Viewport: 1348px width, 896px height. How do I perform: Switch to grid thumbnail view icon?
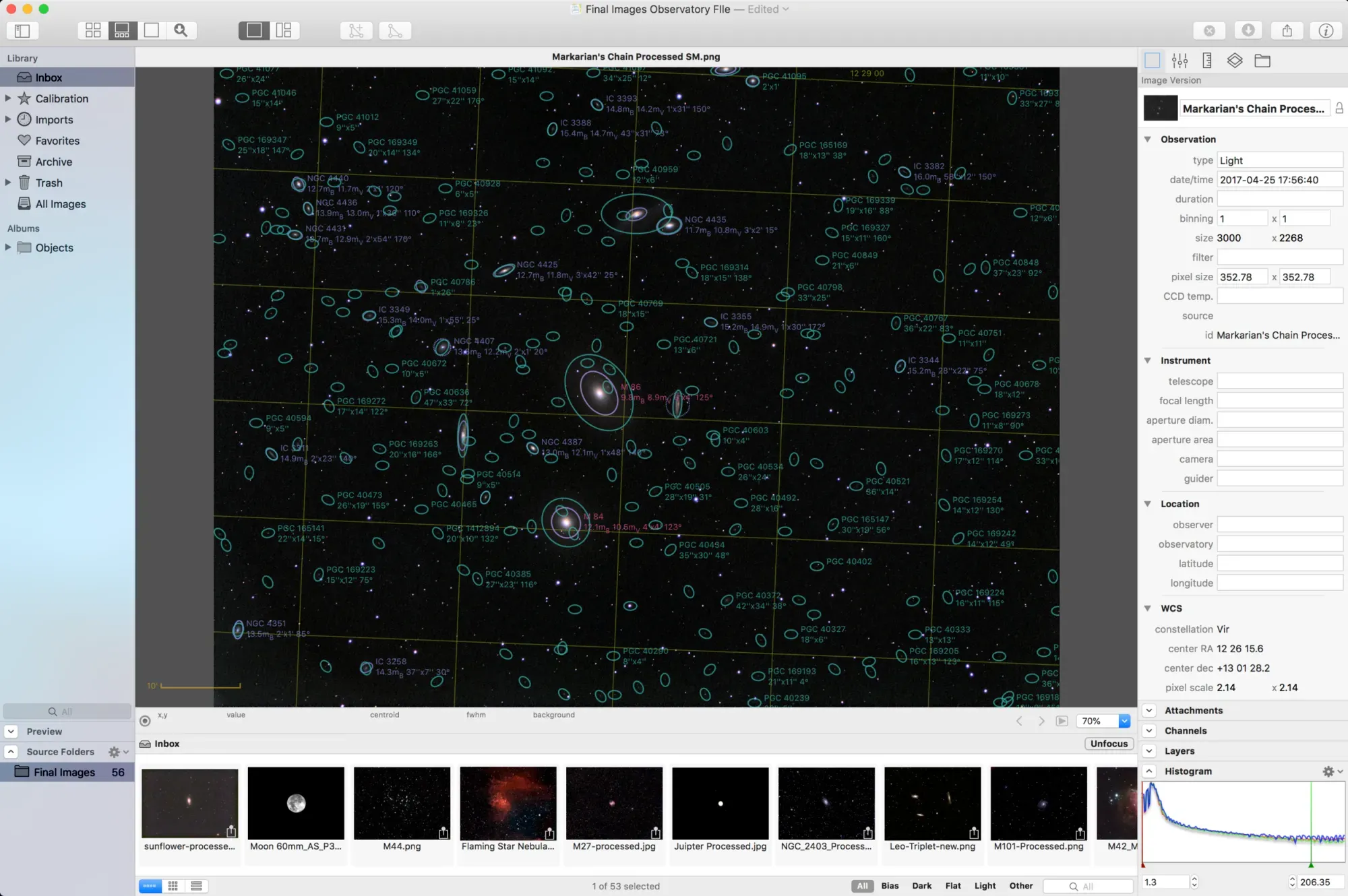point(93,30)
